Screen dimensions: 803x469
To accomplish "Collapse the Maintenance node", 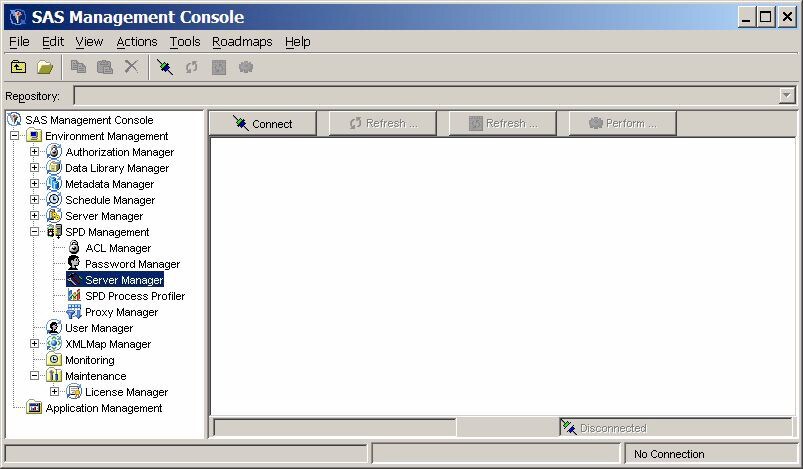I will click(x=34, y=375).
